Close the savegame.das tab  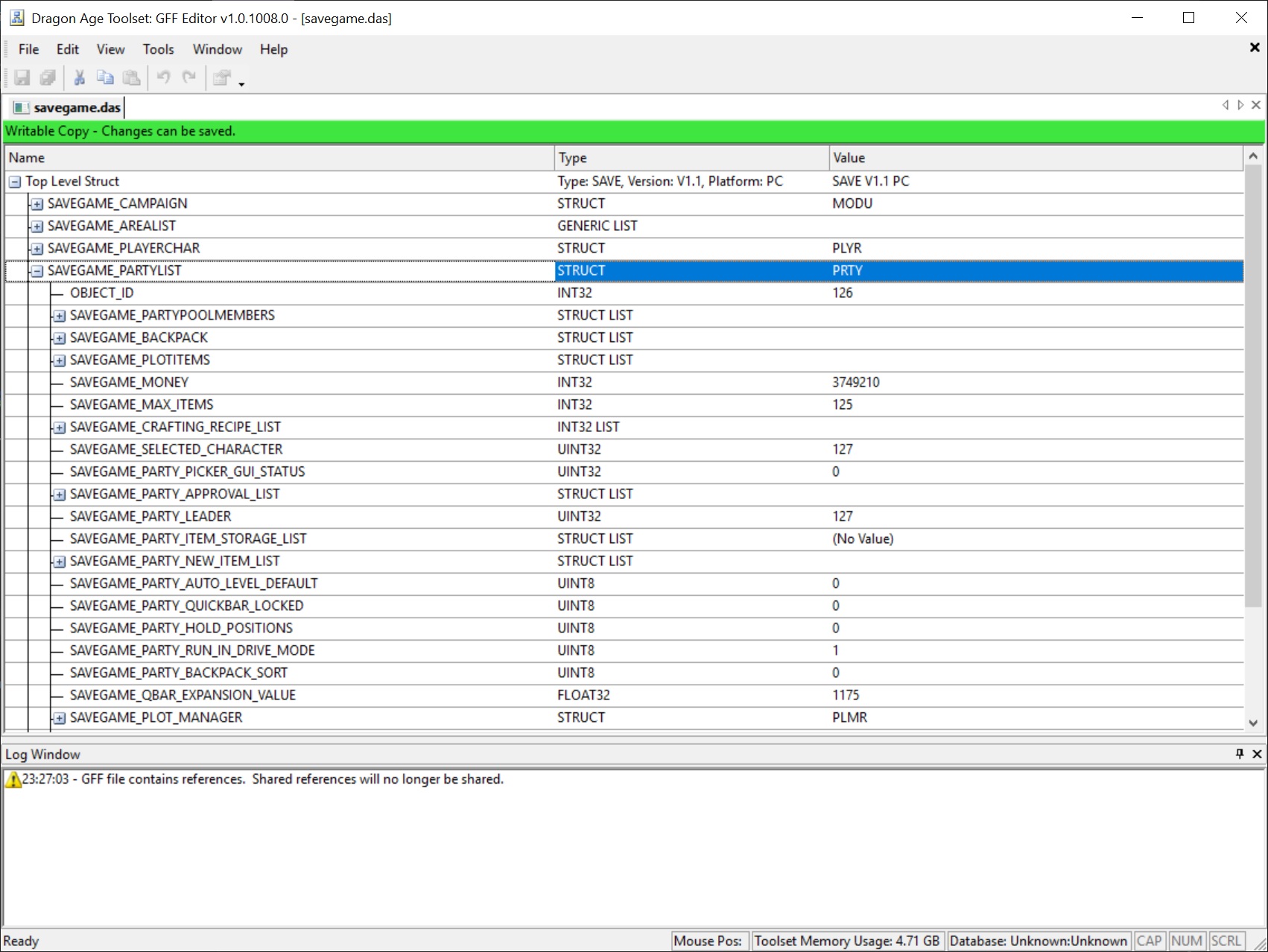(1256, 105)
